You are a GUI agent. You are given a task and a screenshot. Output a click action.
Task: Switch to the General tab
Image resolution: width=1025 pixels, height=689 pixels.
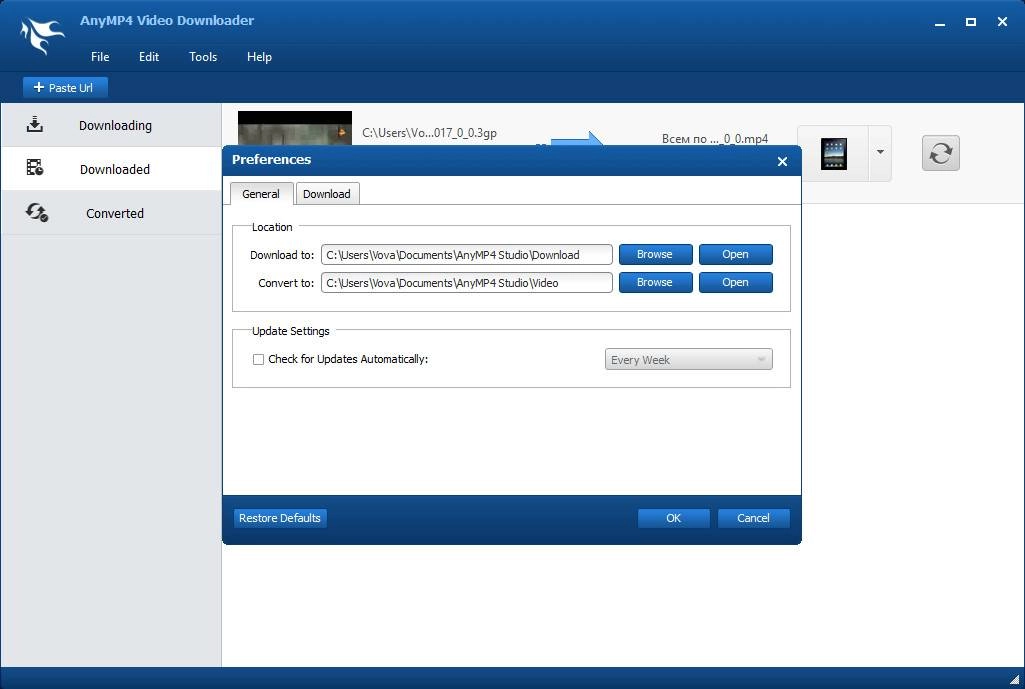point(261,194)
